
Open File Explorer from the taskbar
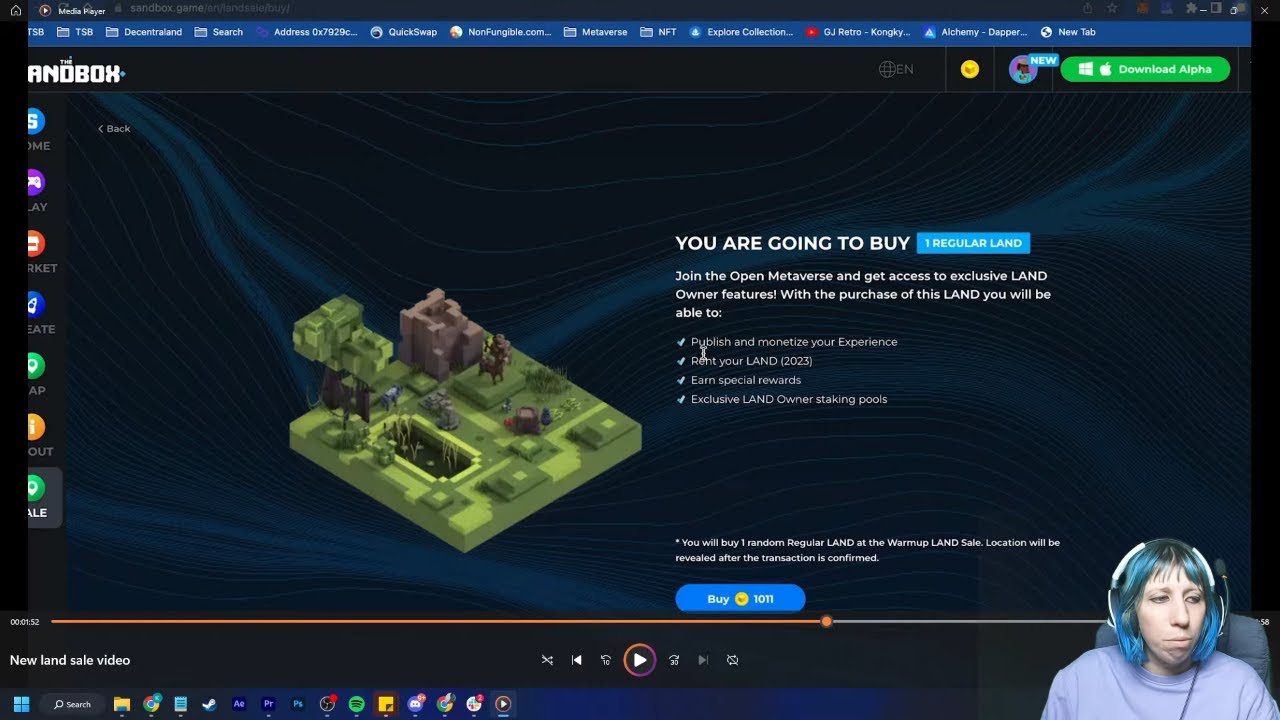click(122, 704)
